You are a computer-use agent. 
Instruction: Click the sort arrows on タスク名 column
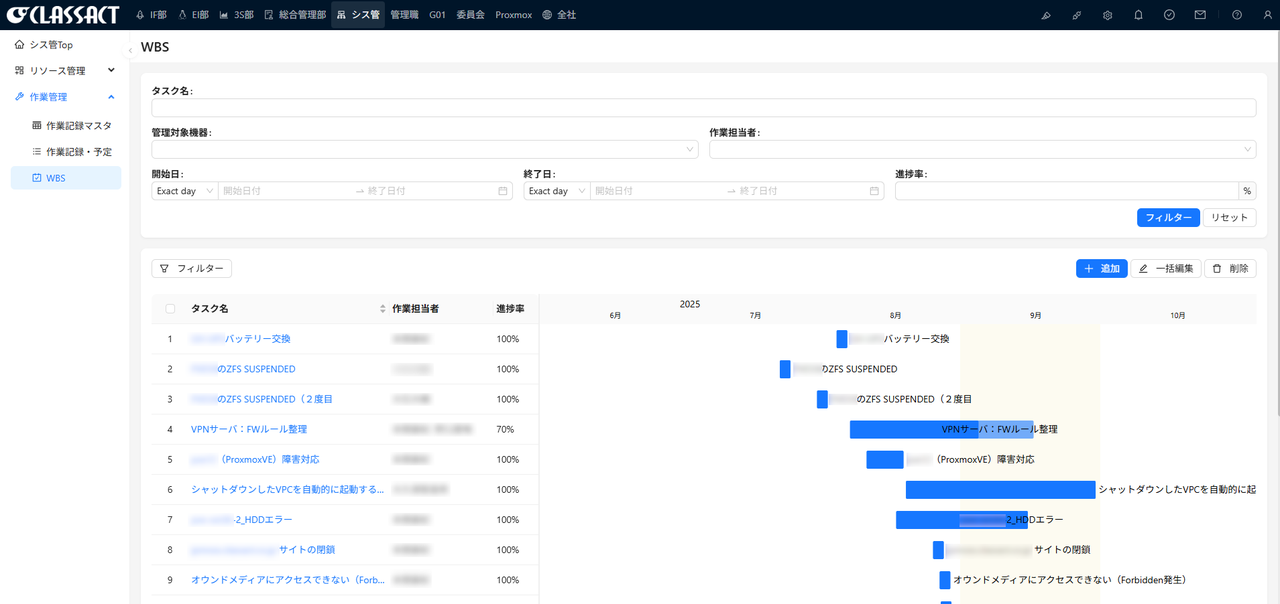[382, 309]
